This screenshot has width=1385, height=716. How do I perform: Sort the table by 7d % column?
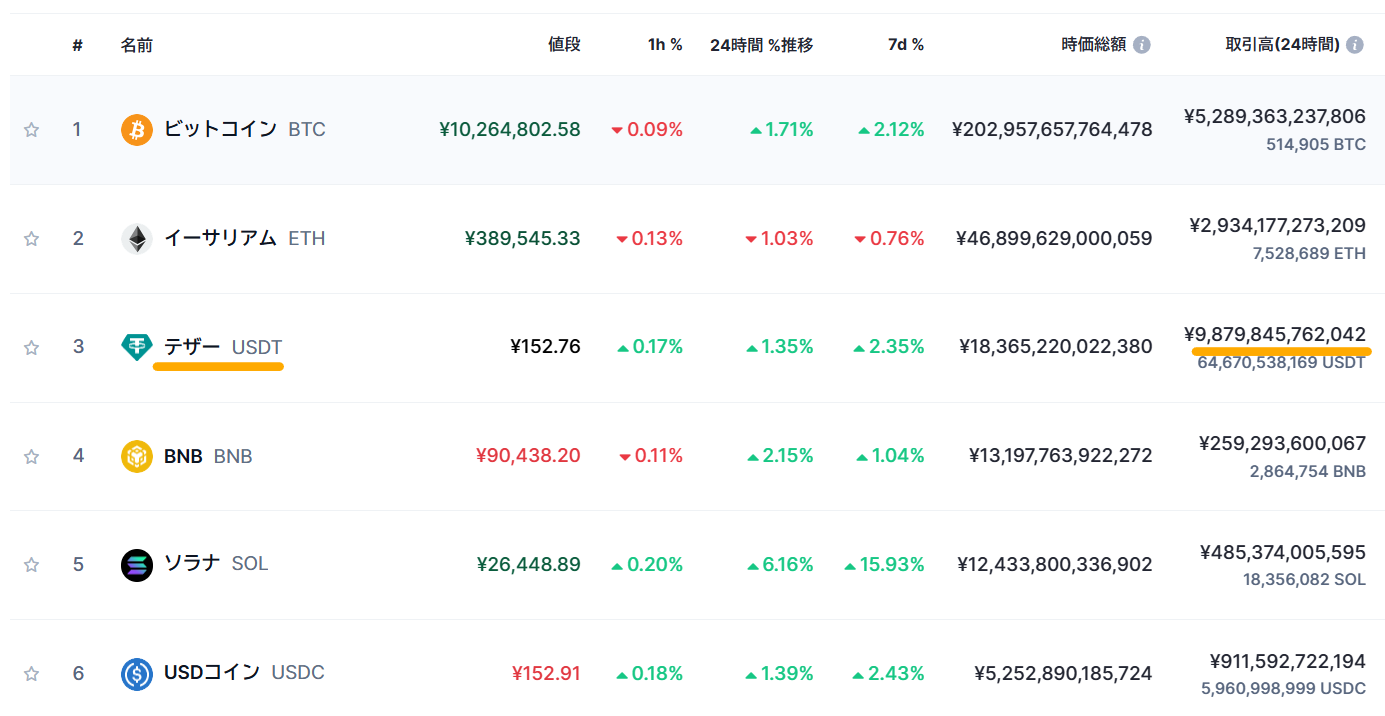click(x=906, y=45)
